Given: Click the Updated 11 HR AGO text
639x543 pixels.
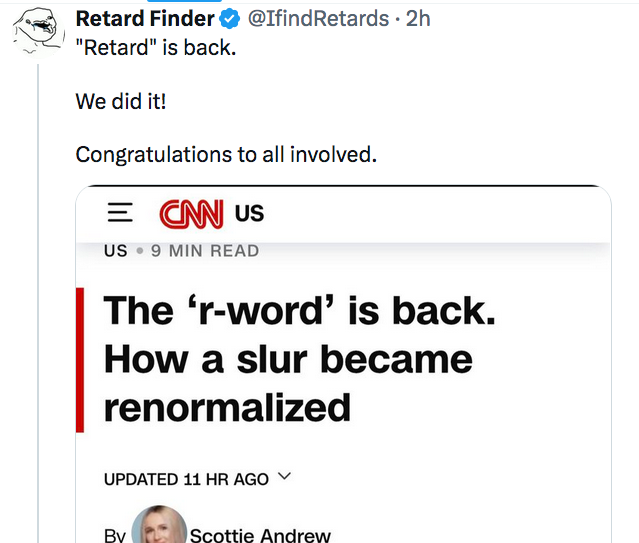Looking at the screenshot, I should coord(186,479).
